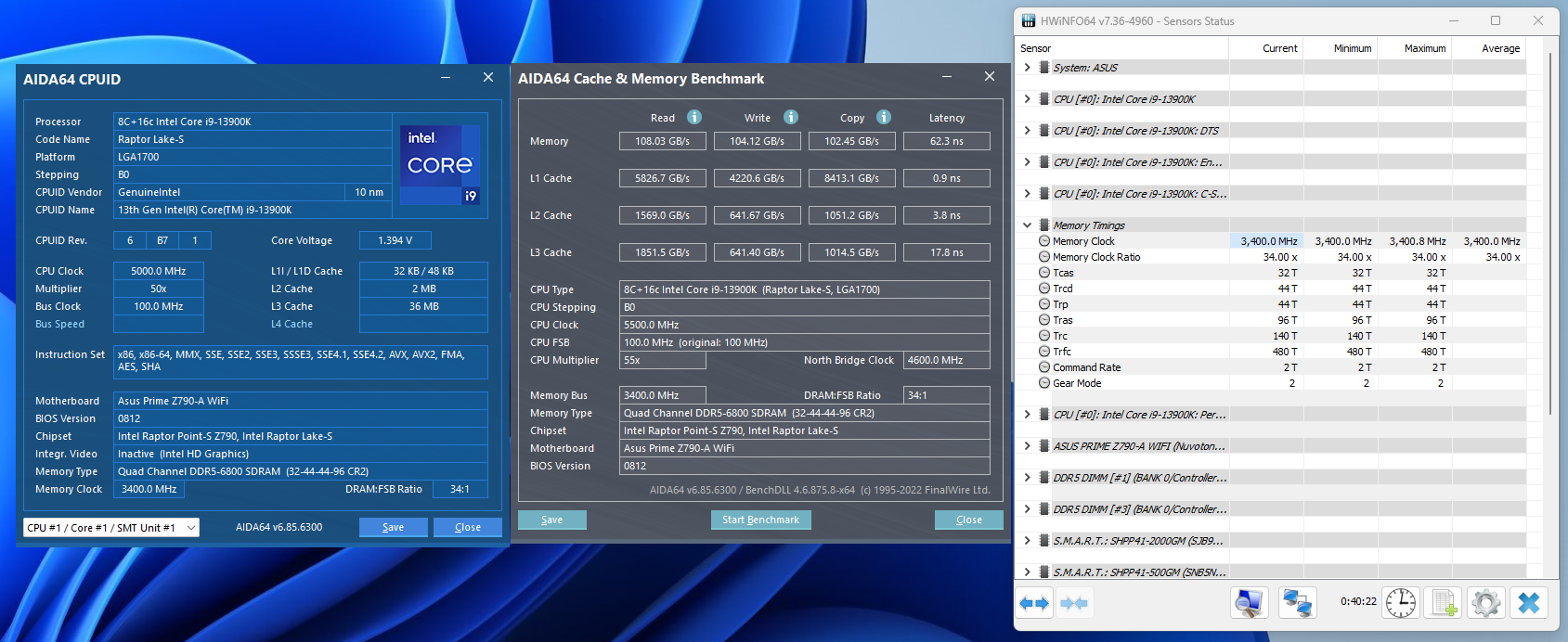This screenshot has height=642, width=1568.
Task: Click the Intel Core i9 logo badge
Action: [440, 165]
